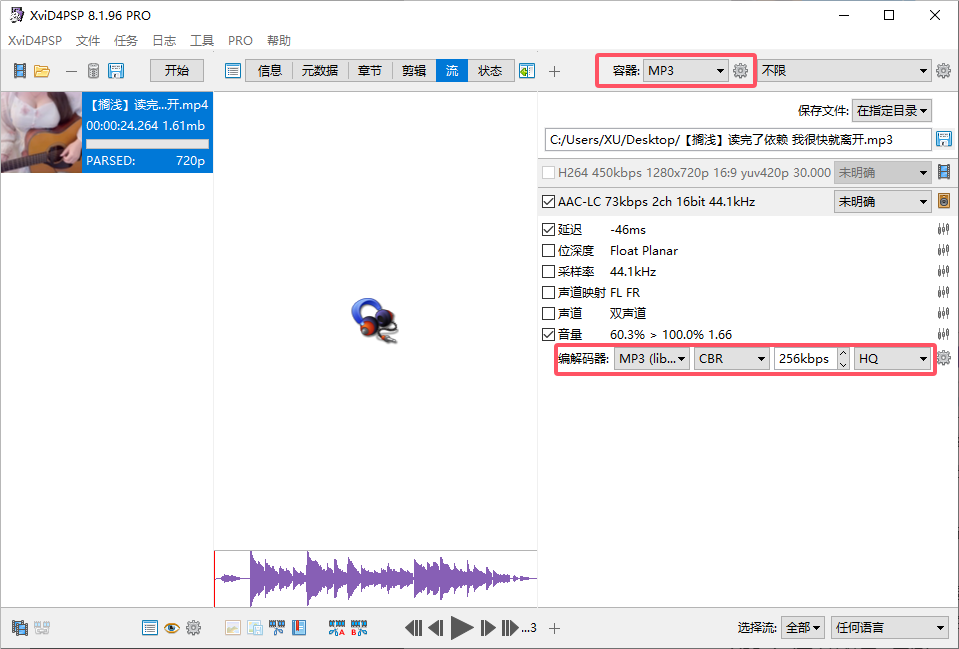The width and height of the screenshot is (959, 649).
Task: Open a video file using the folder icon
Action: pyautogui.click(x=43, y=70)
